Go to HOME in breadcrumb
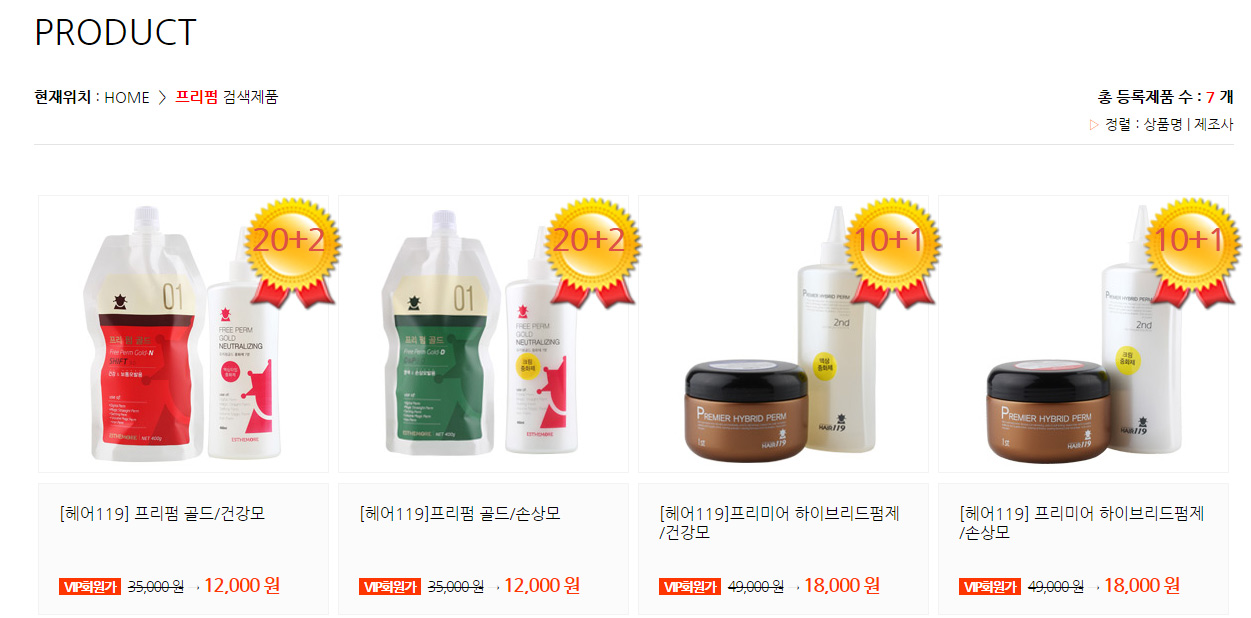 coord(127,97)
